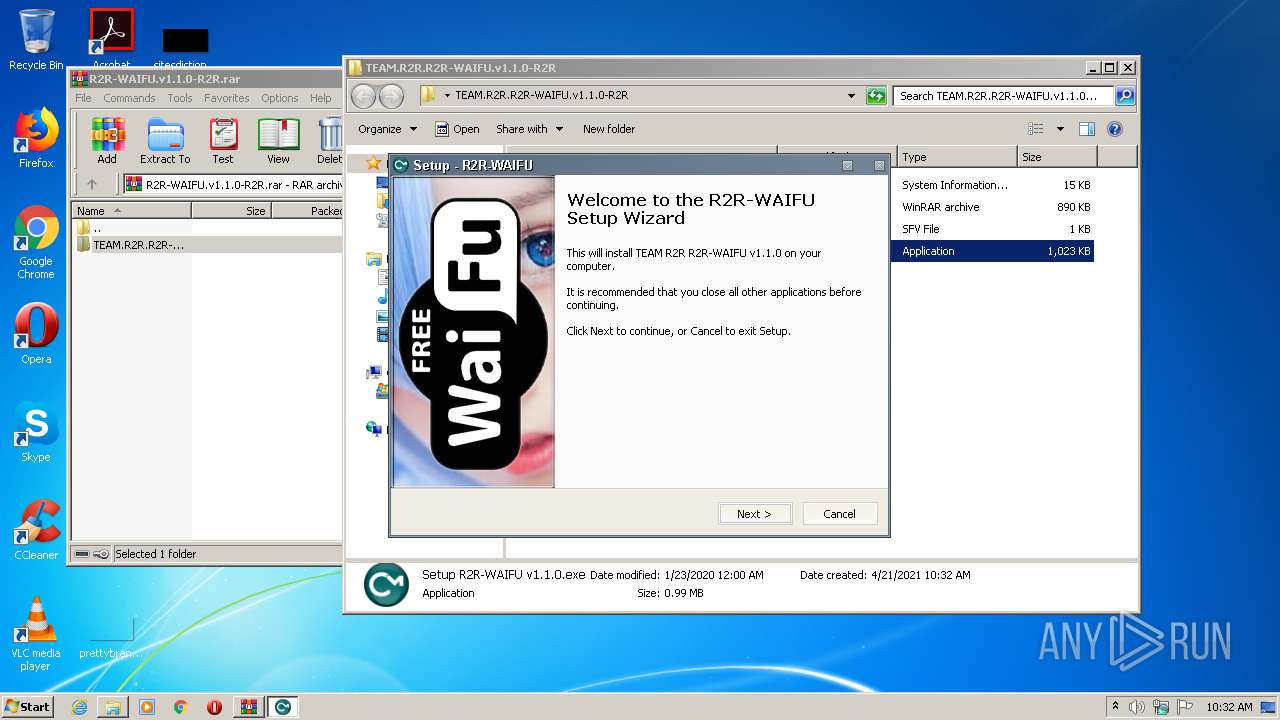Click the Favorites star in Explorer sidebar

(373, 162)
